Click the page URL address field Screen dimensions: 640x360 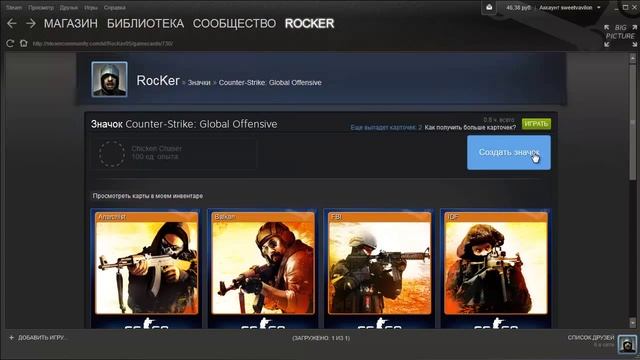[103, 43]
